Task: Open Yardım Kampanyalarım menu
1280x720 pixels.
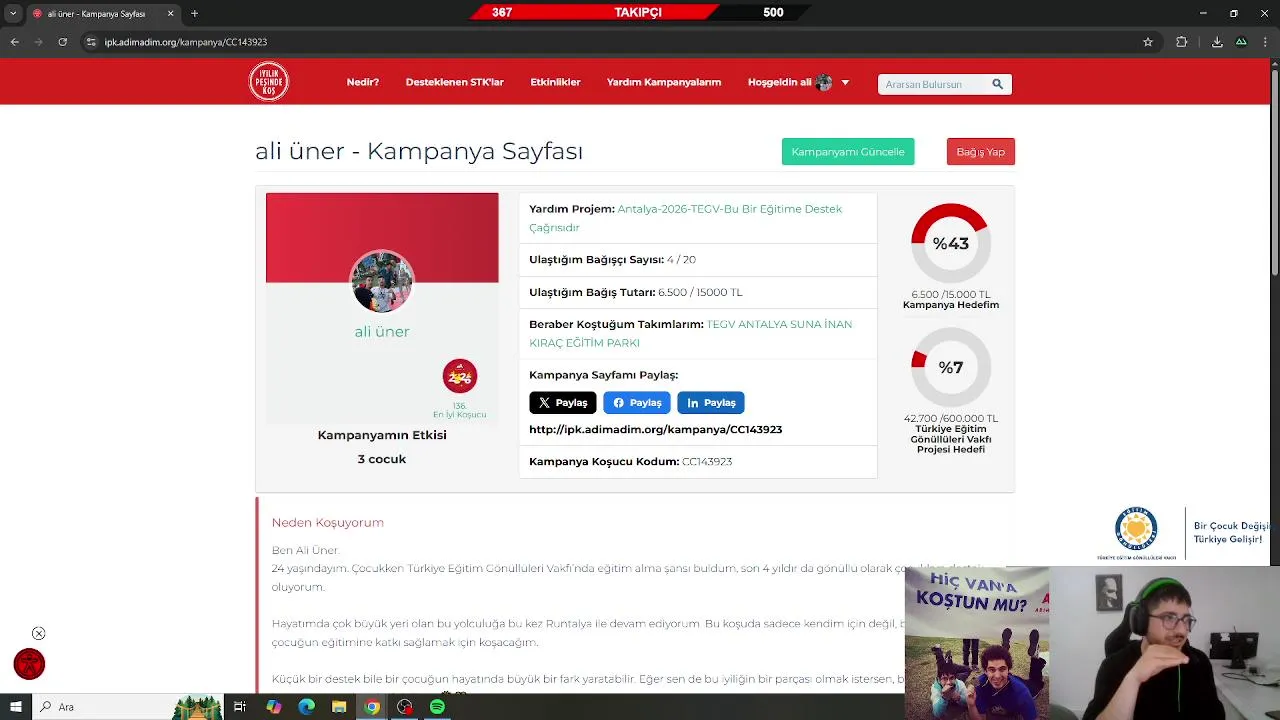Action: 664,82
